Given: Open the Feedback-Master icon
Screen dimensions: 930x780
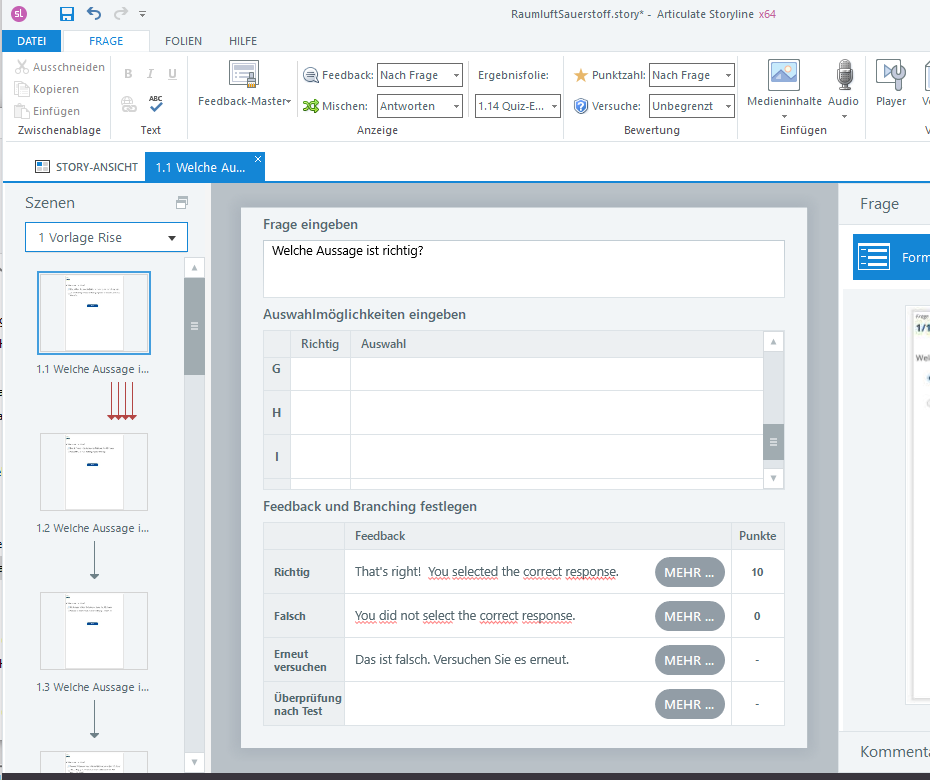Looking at the screenshot, I should coord(244,75).
